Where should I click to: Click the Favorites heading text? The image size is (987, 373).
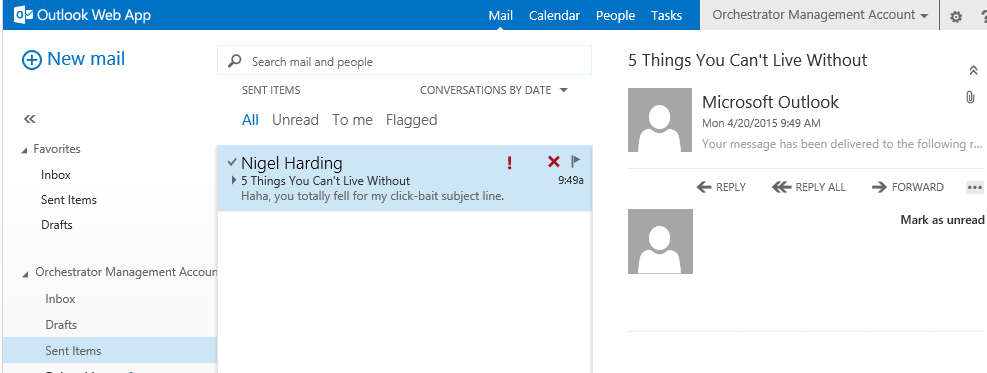click(57, 149)
